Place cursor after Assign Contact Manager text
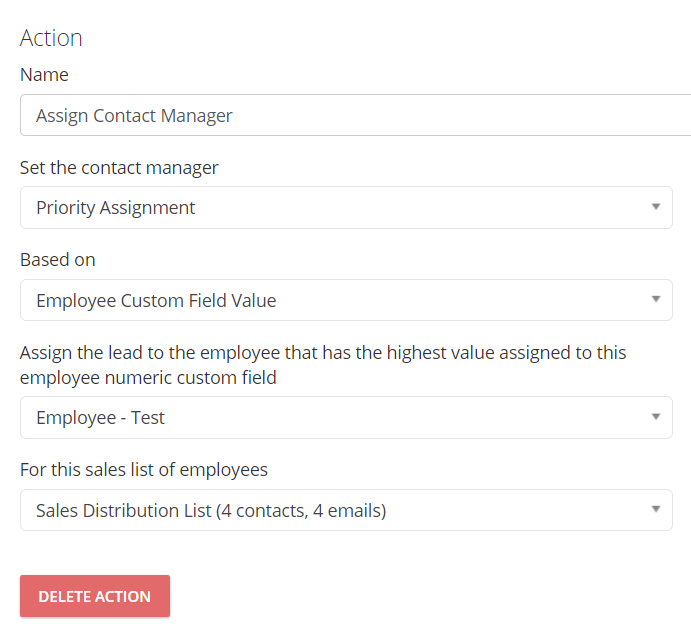 (x=233, y=115)
